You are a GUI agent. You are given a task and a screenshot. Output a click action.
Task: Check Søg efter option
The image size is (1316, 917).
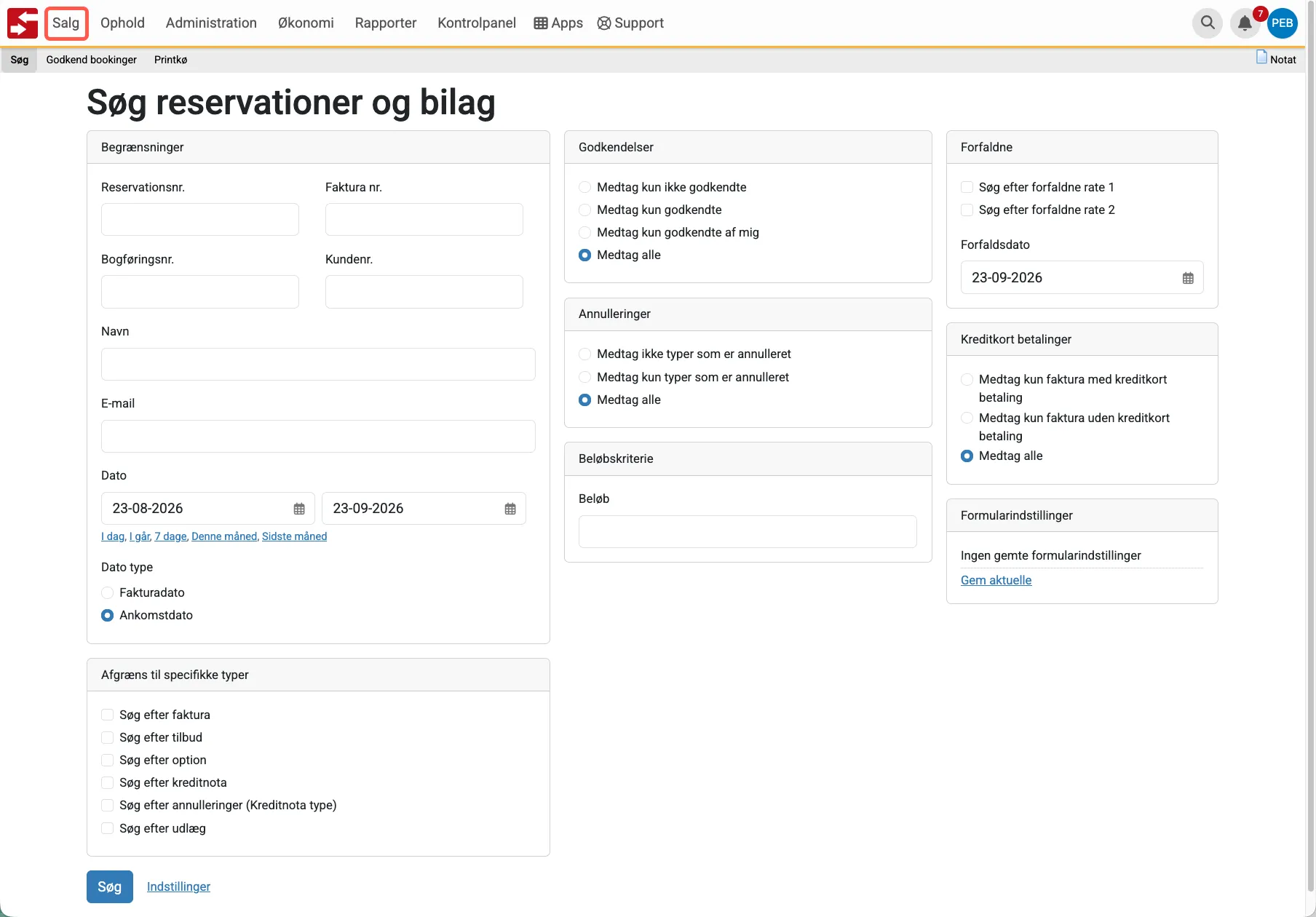coord(107,761)
